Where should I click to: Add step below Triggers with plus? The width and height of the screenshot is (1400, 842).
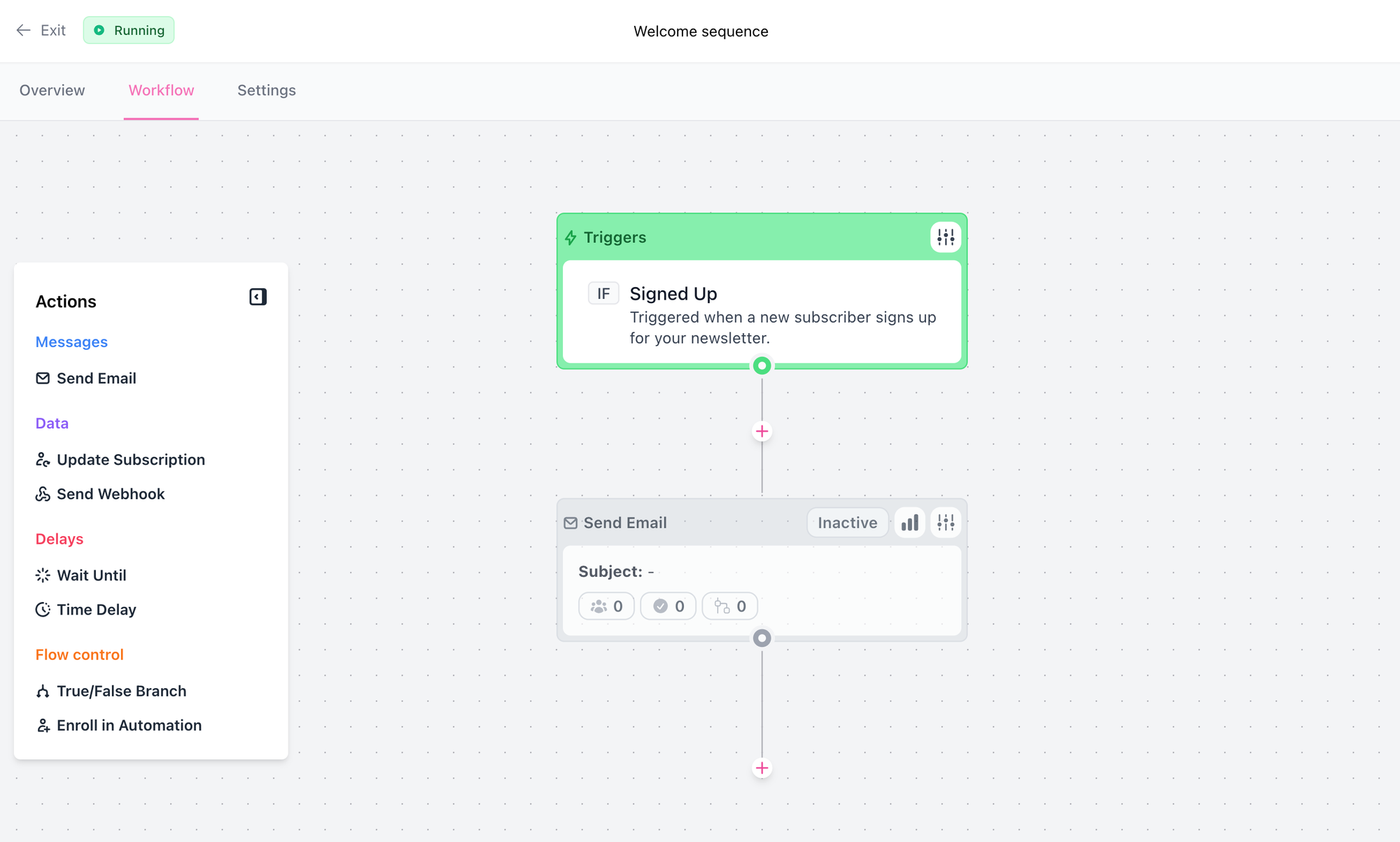tap(762, 431)
